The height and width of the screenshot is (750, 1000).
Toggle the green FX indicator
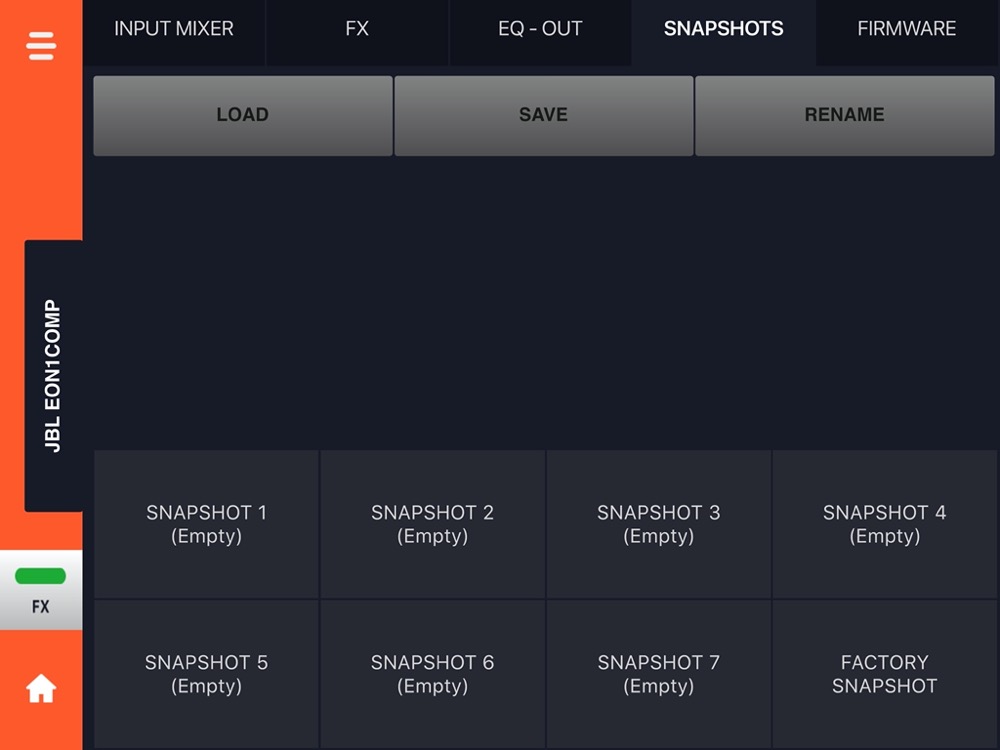41,590
